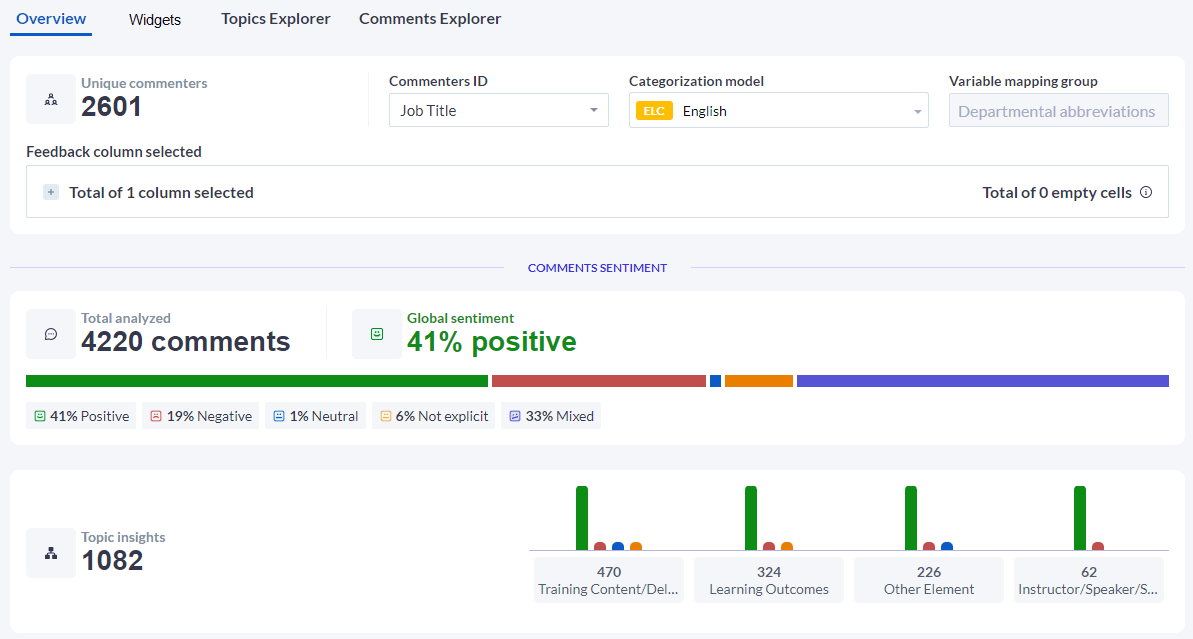The width and height of the screenshot is (1193, 639).
Task: Open the Topics Explorer tab
Action: 275,19
